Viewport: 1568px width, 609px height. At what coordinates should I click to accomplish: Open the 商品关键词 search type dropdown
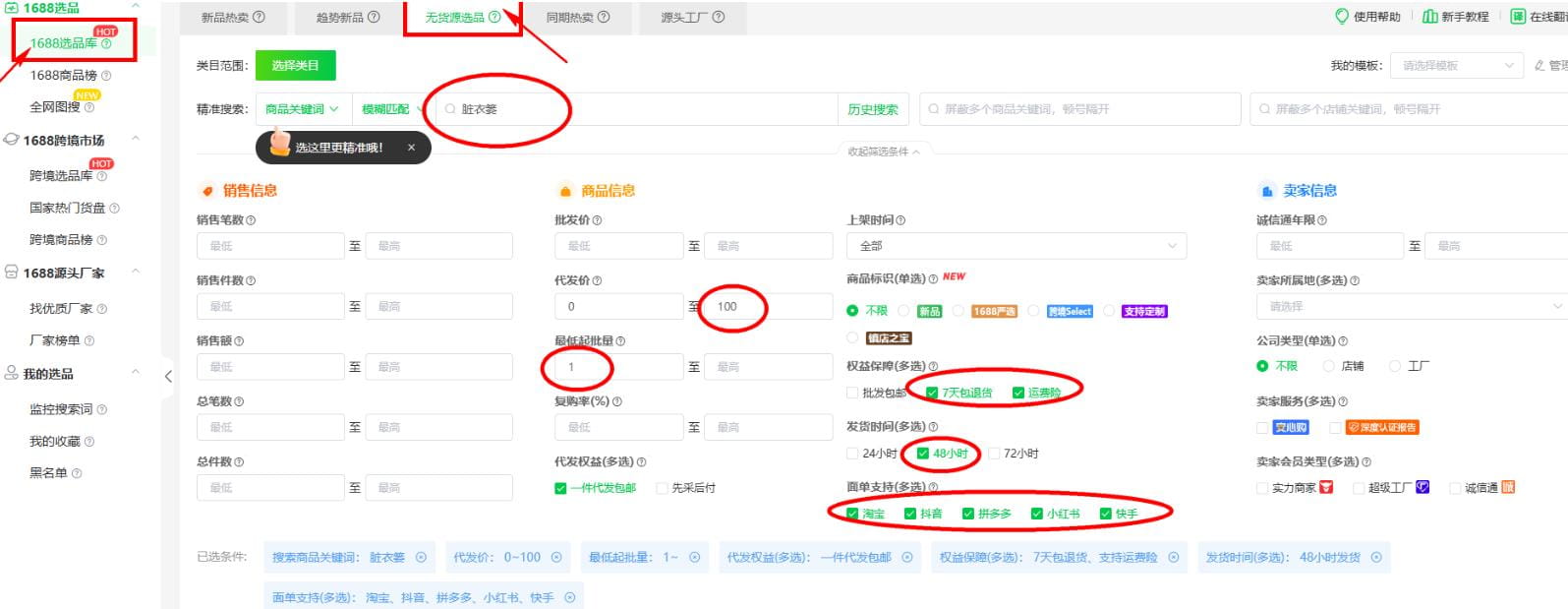tap(302, 109)
